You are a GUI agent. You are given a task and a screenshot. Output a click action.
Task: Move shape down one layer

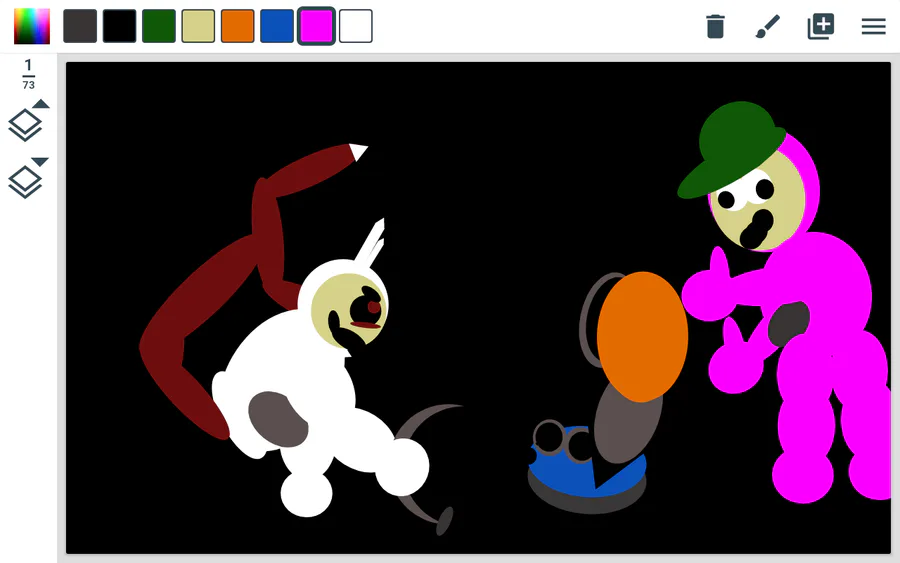pyautogui.click(x=28, y=178)
